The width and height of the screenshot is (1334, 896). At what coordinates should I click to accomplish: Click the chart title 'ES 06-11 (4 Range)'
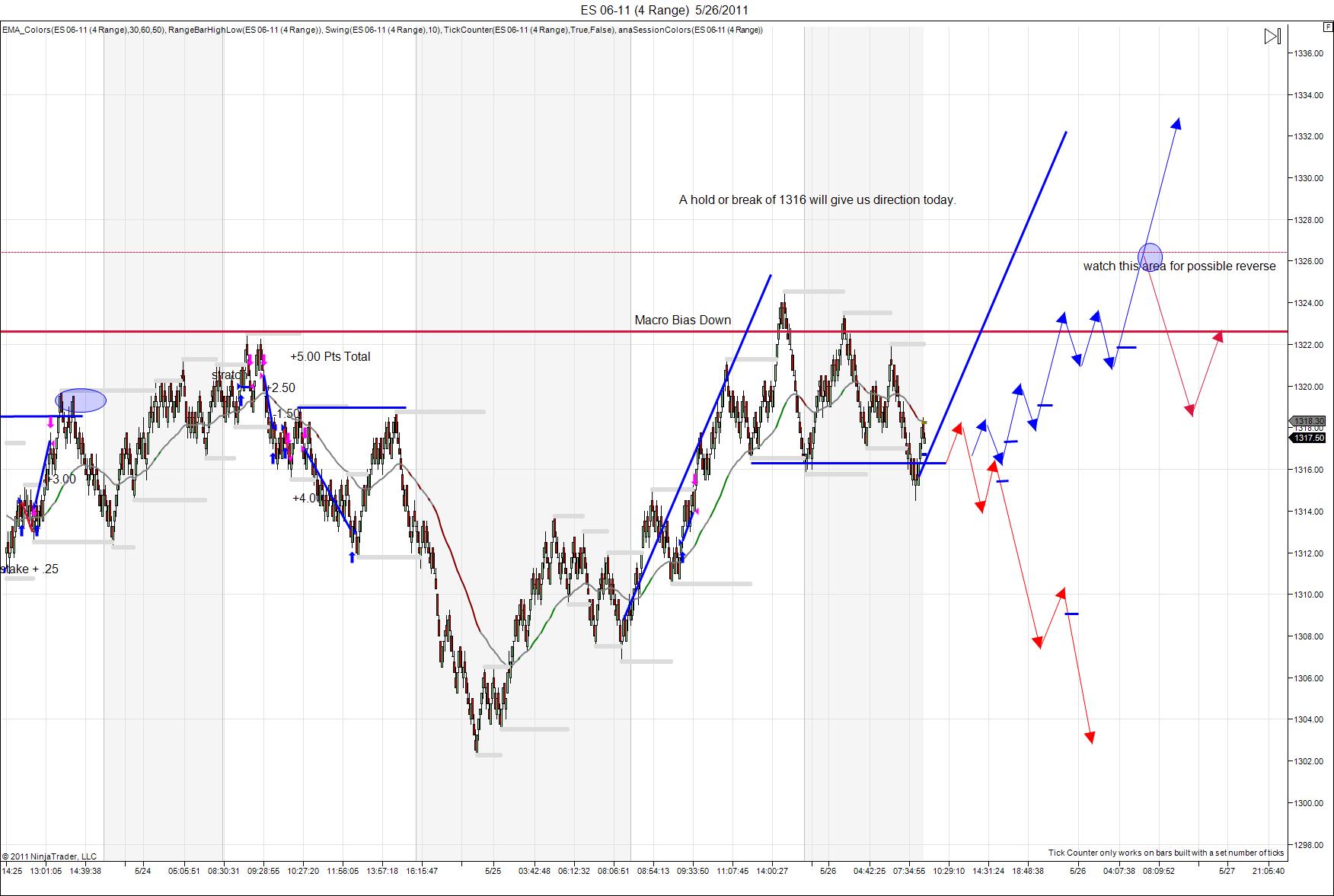[x=636, y=10]
